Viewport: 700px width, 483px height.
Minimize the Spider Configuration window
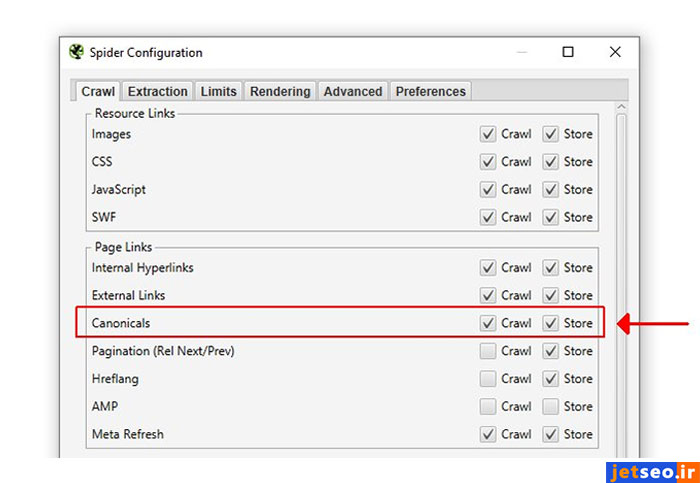click(522, 52)
